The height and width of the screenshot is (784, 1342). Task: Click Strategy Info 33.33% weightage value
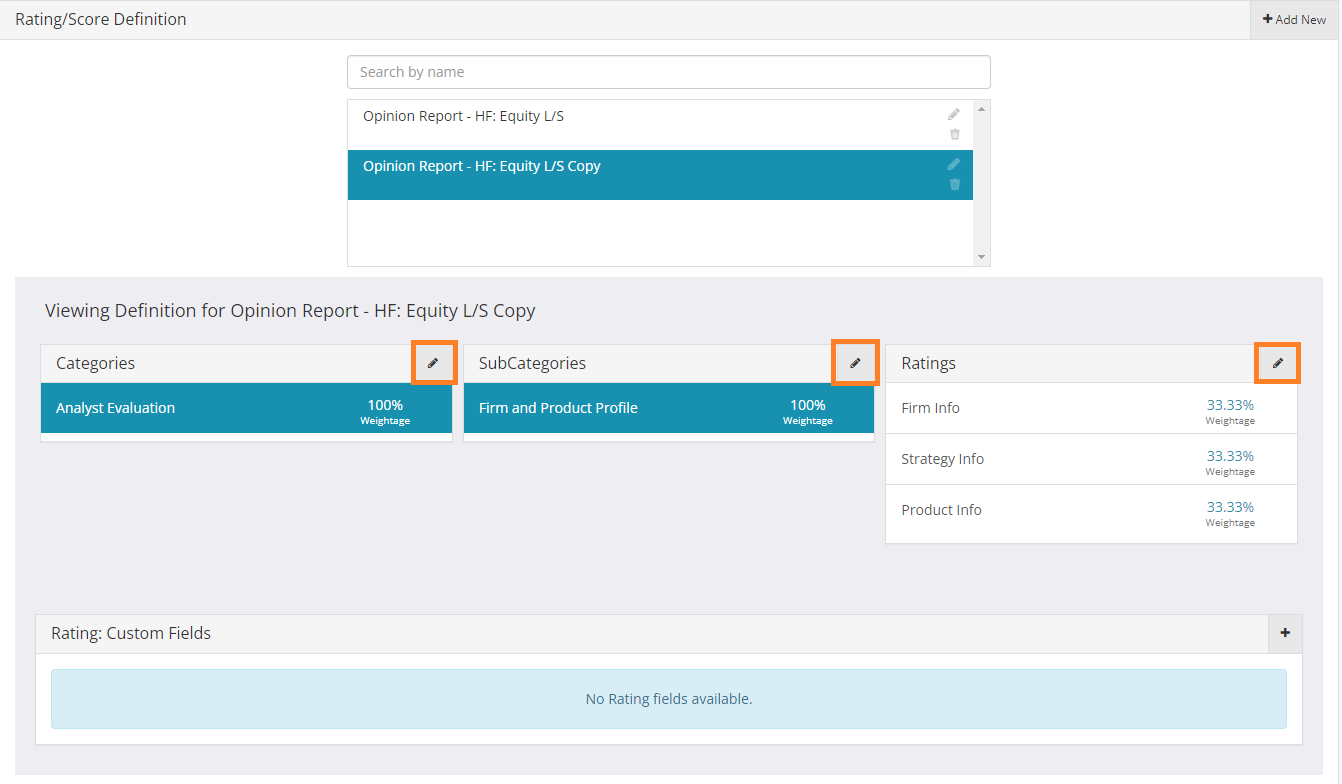(x=1230, y=456)
